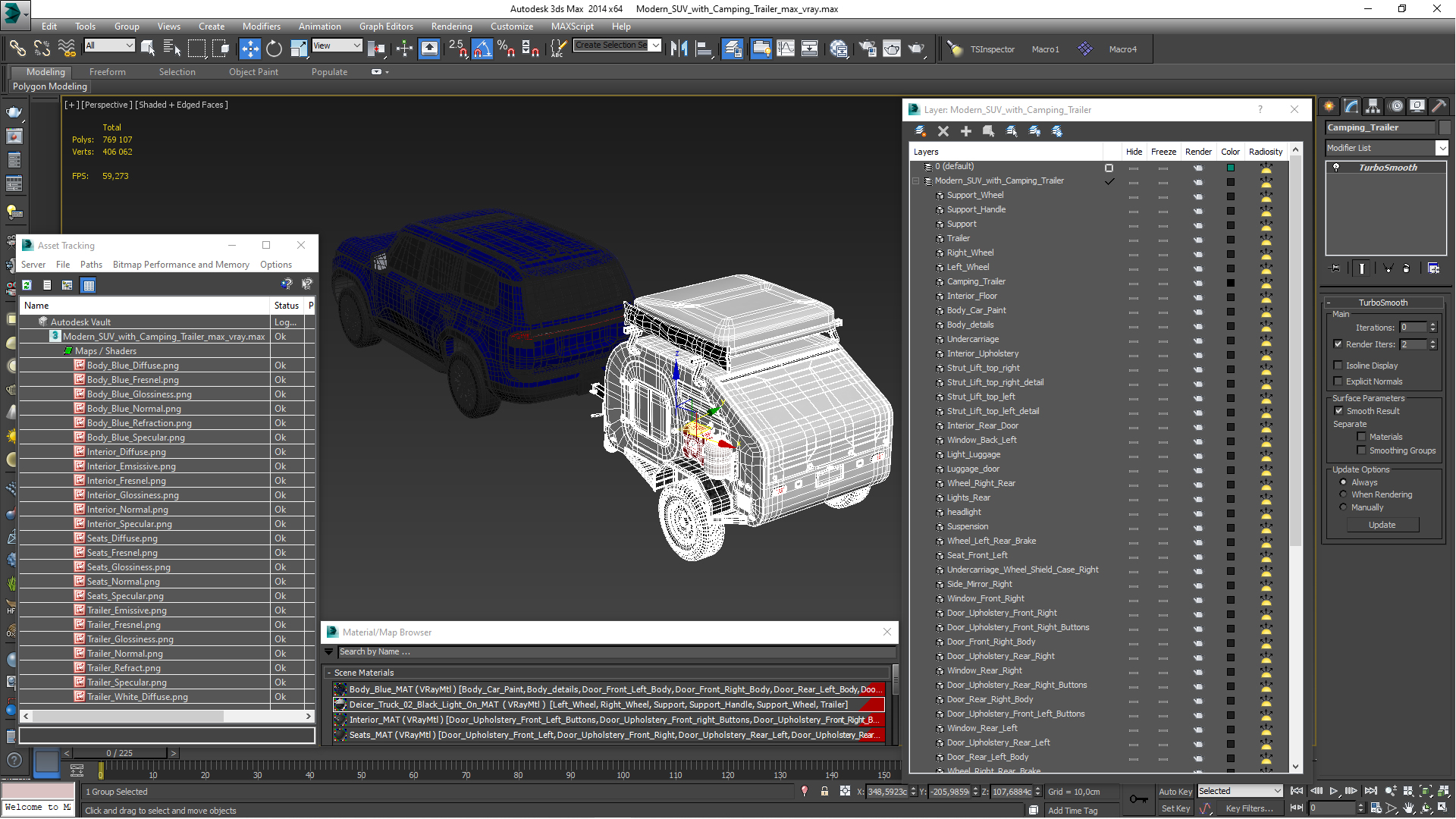This screenshot has height=819, width=1456.
Task: Delete highlighted layer with X icon
Action: (x=943, y=131)
